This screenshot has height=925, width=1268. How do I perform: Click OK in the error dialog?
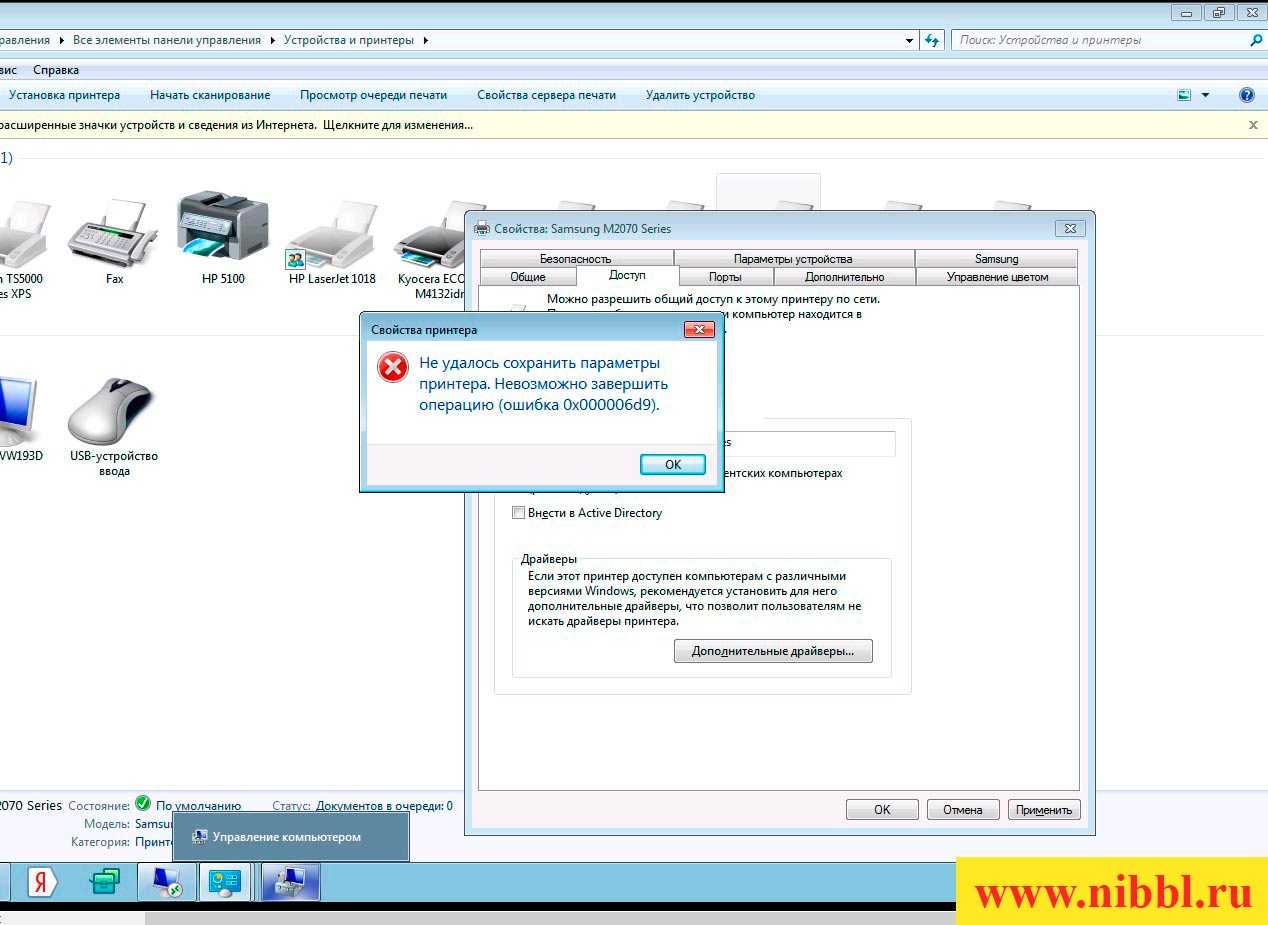[x=673, y=464]
